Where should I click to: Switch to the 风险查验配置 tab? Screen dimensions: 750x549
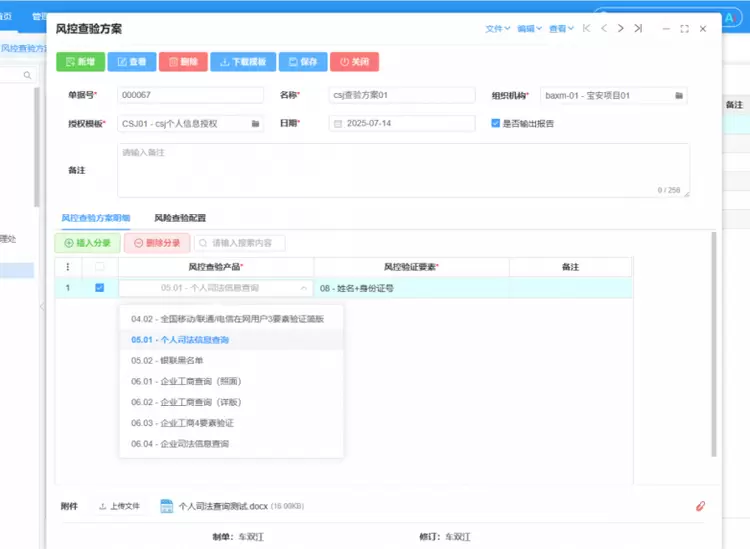(180, 217)
